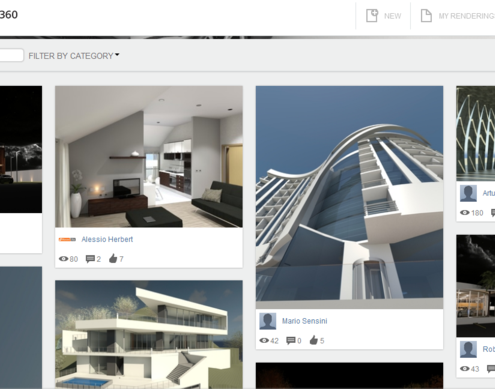
Task: Click the comments icon showing 2
Action: pyautogui.click(x=90, y=259)
